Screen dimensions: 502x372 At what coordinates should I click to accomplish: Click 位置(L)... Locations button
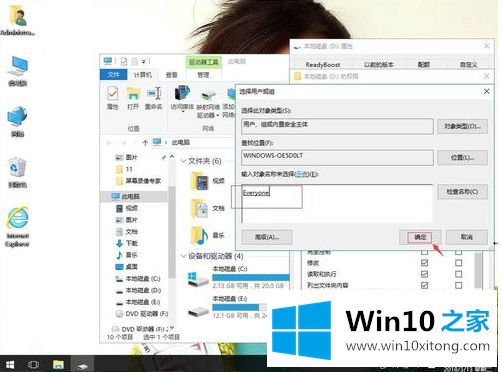(x=462, y=157)
